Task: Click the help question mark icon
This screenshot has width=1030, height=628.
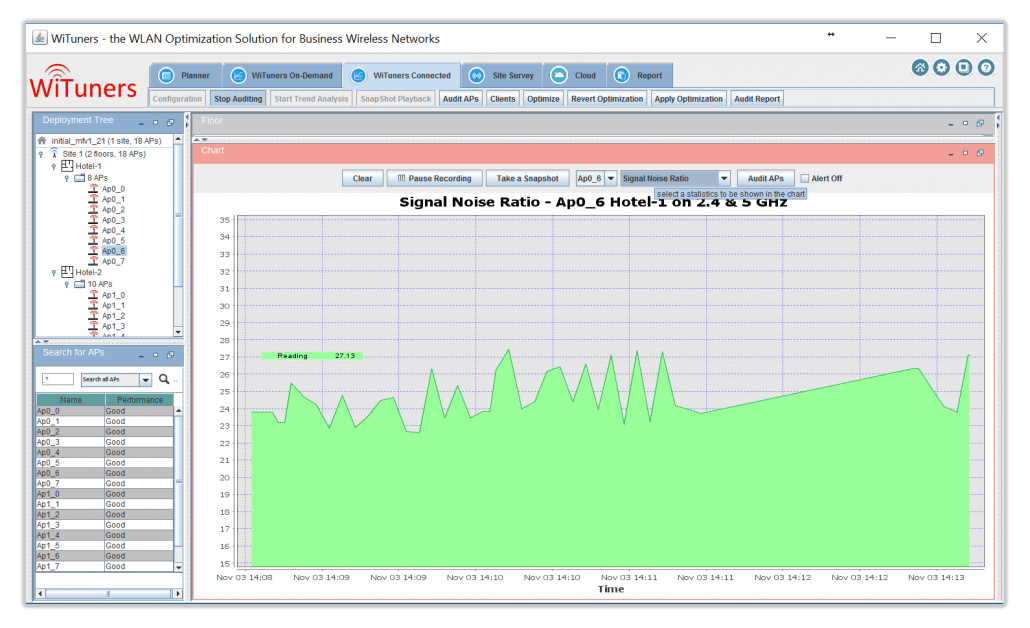Action: coord(985,68)
